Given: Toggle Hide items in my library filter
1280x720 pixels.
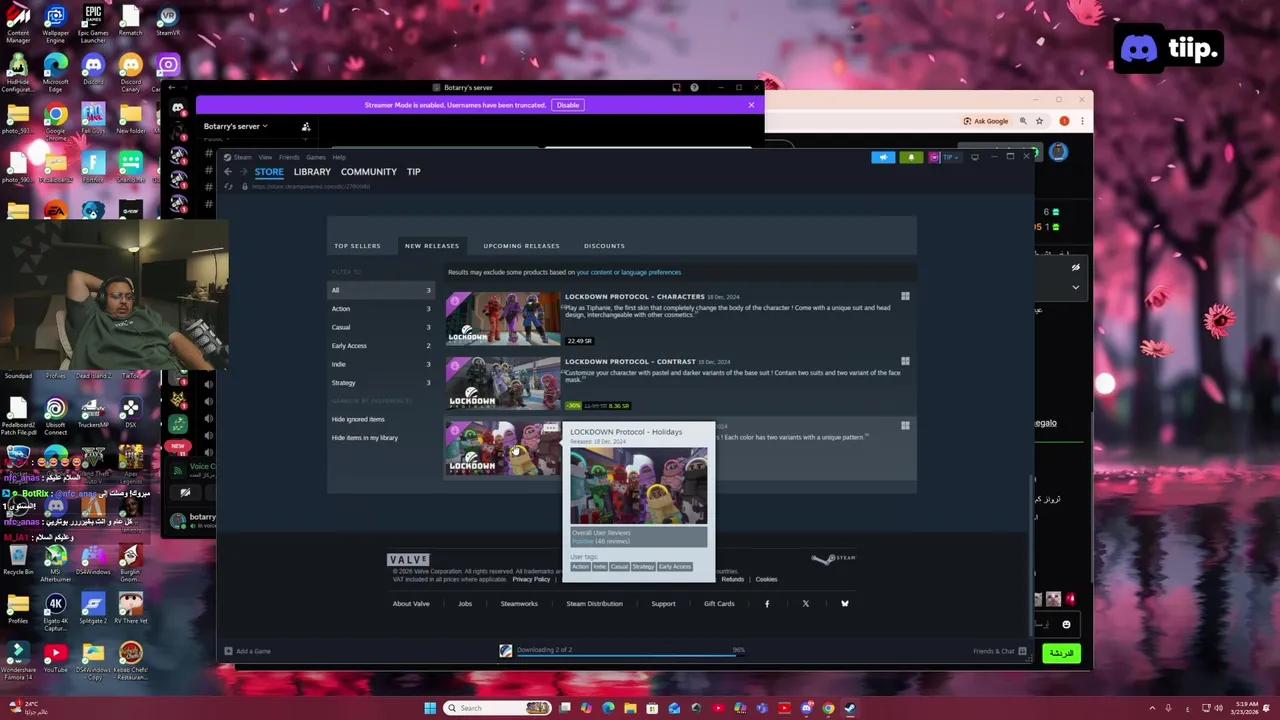Looking at the screenshot, I should click(x=381, y=438).
